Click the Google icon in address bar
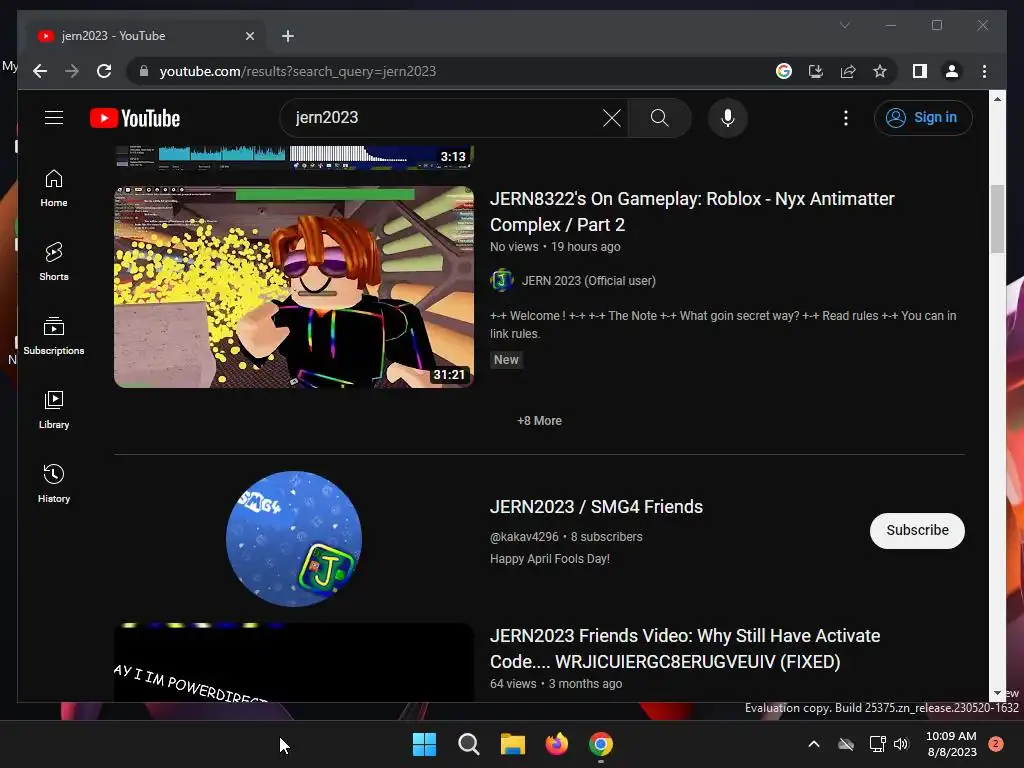Image resolution: width=1024 pixels, height=768 pixels. 784,71
